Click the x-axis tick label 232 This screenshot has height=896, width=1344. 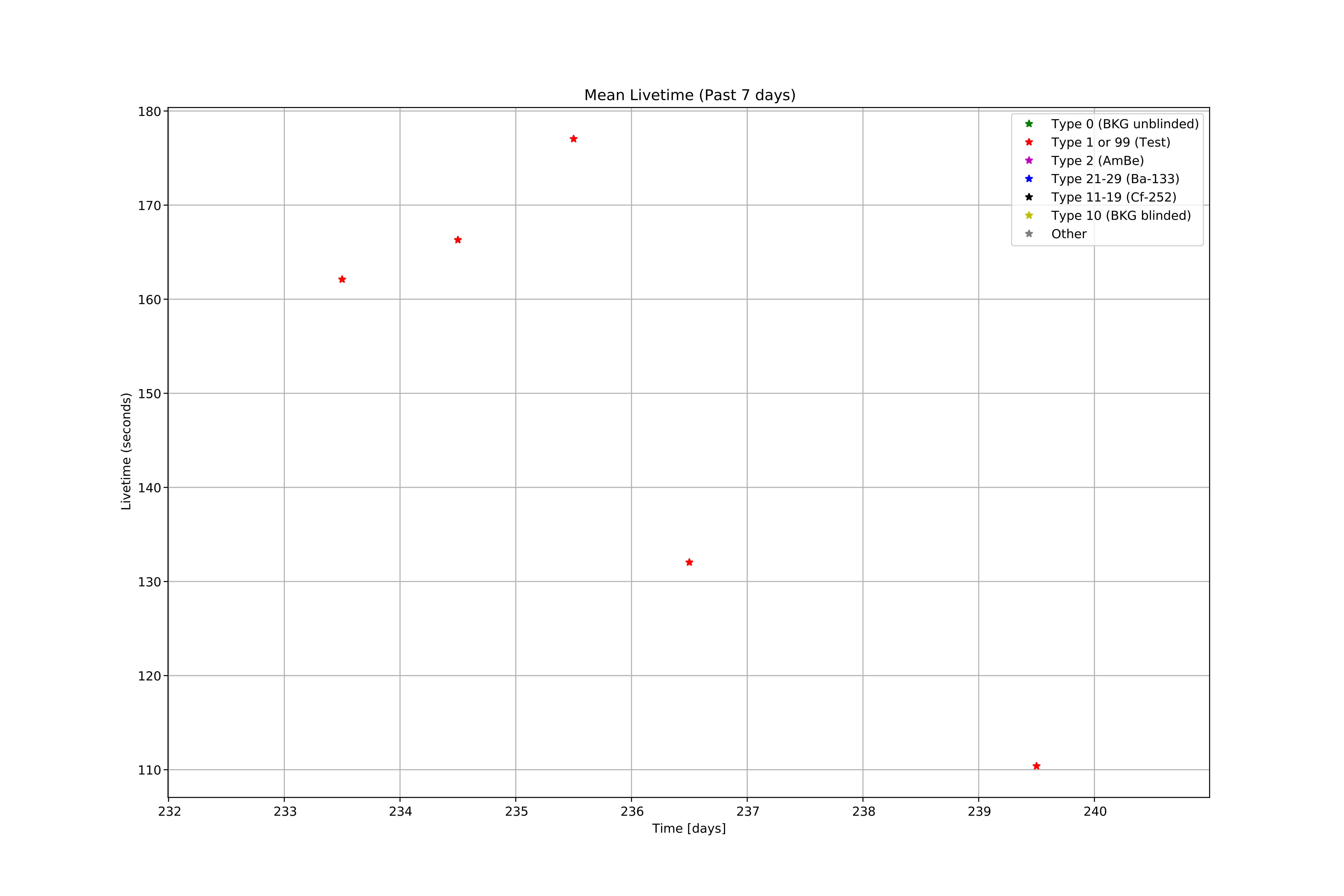pos(170,811)
